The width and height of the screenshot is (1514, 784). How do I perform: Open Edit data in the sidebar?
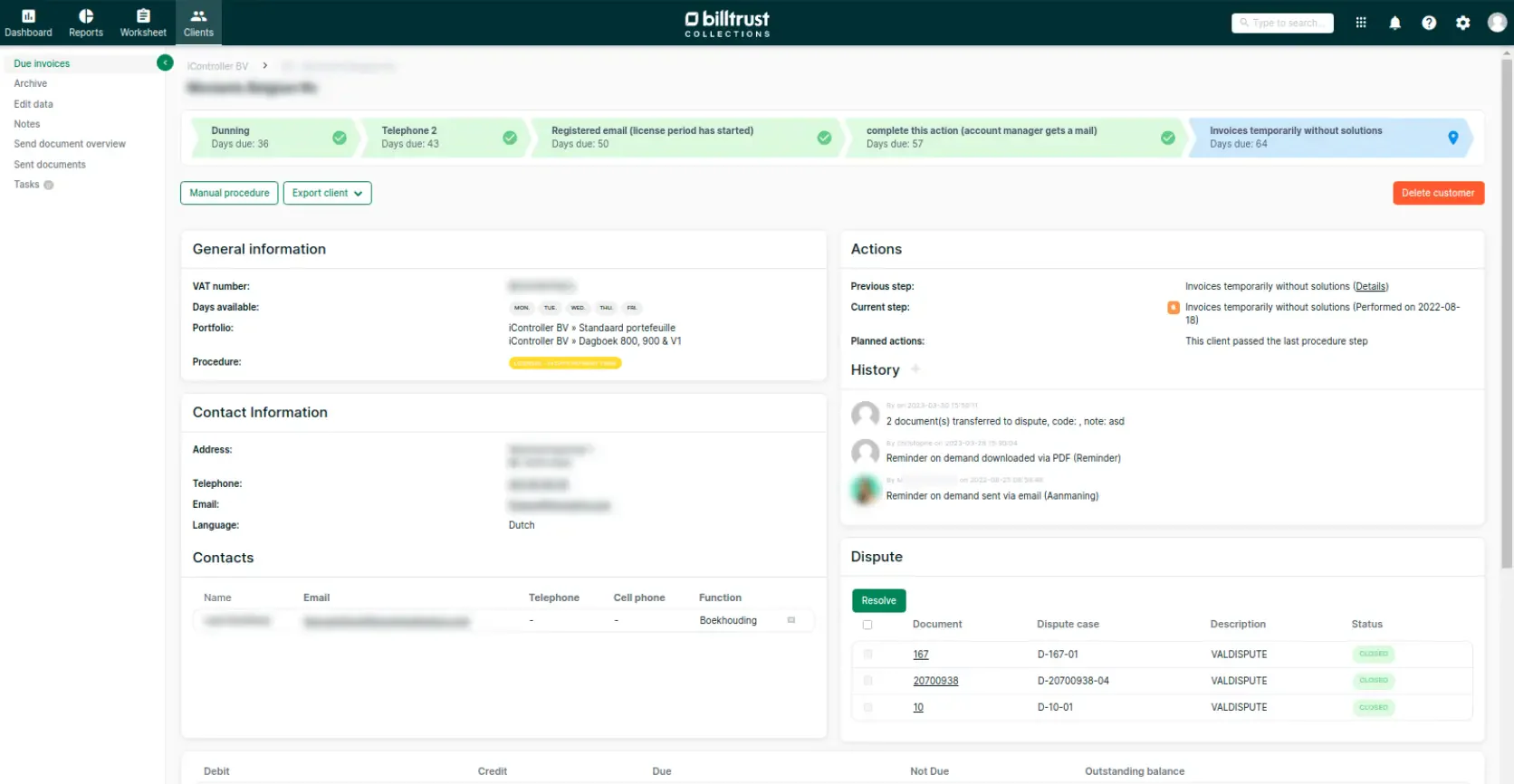tap(34, 104)
